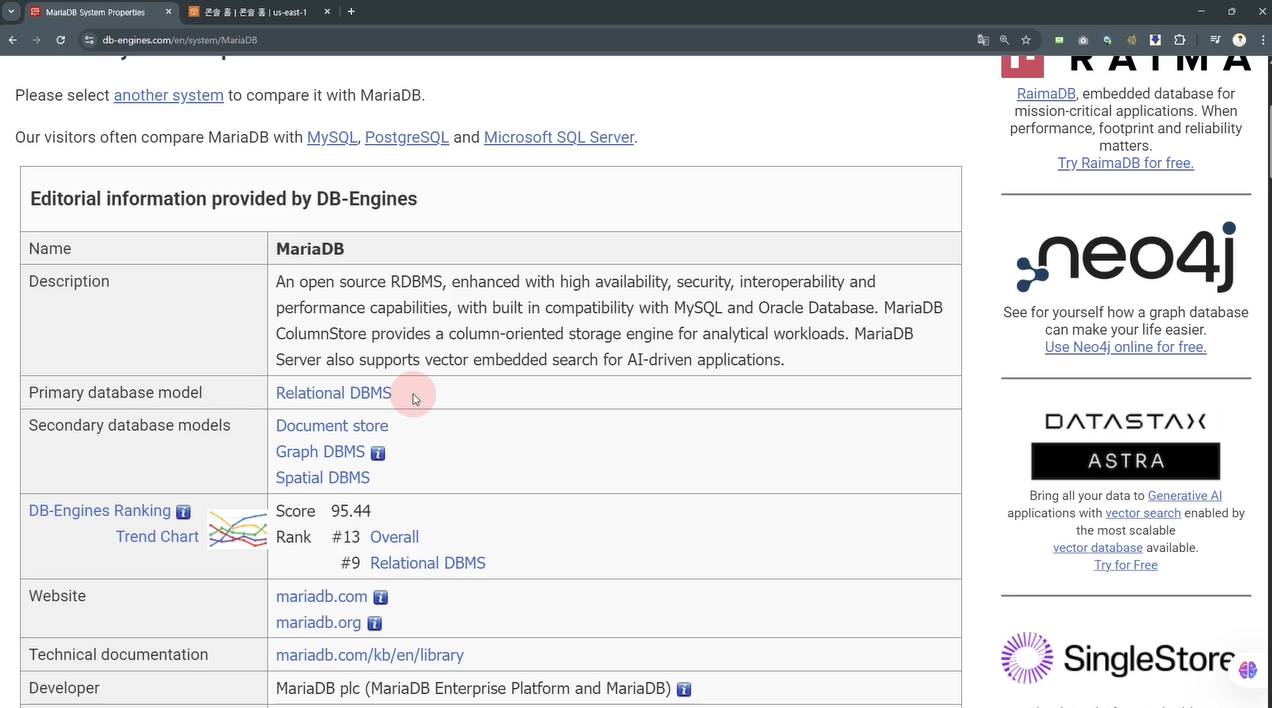The width and height of the screenshot is (1272, 708).
Task: Open the Overall ranking link
Action: point(394,537)
